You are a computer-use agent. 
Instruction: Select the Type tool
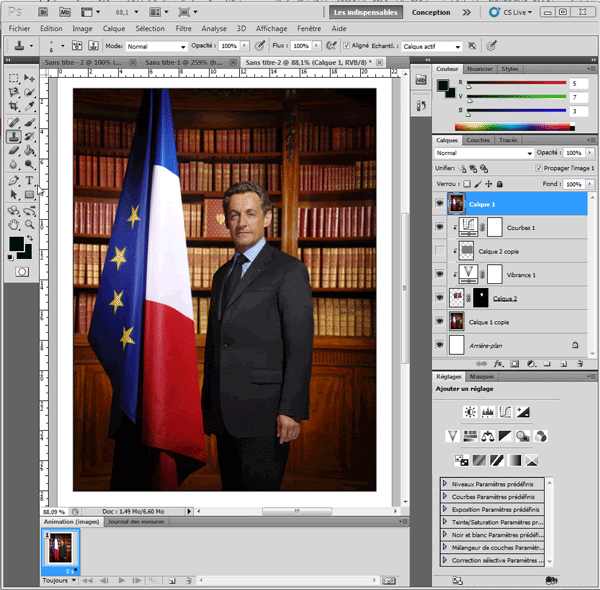29,180
